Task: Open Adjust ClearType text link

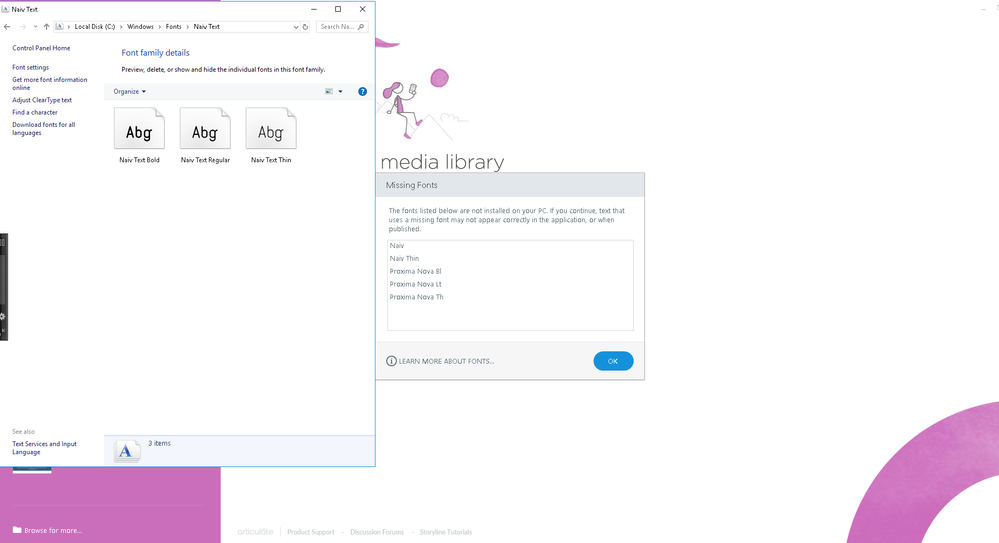Action: coord(42,100)
